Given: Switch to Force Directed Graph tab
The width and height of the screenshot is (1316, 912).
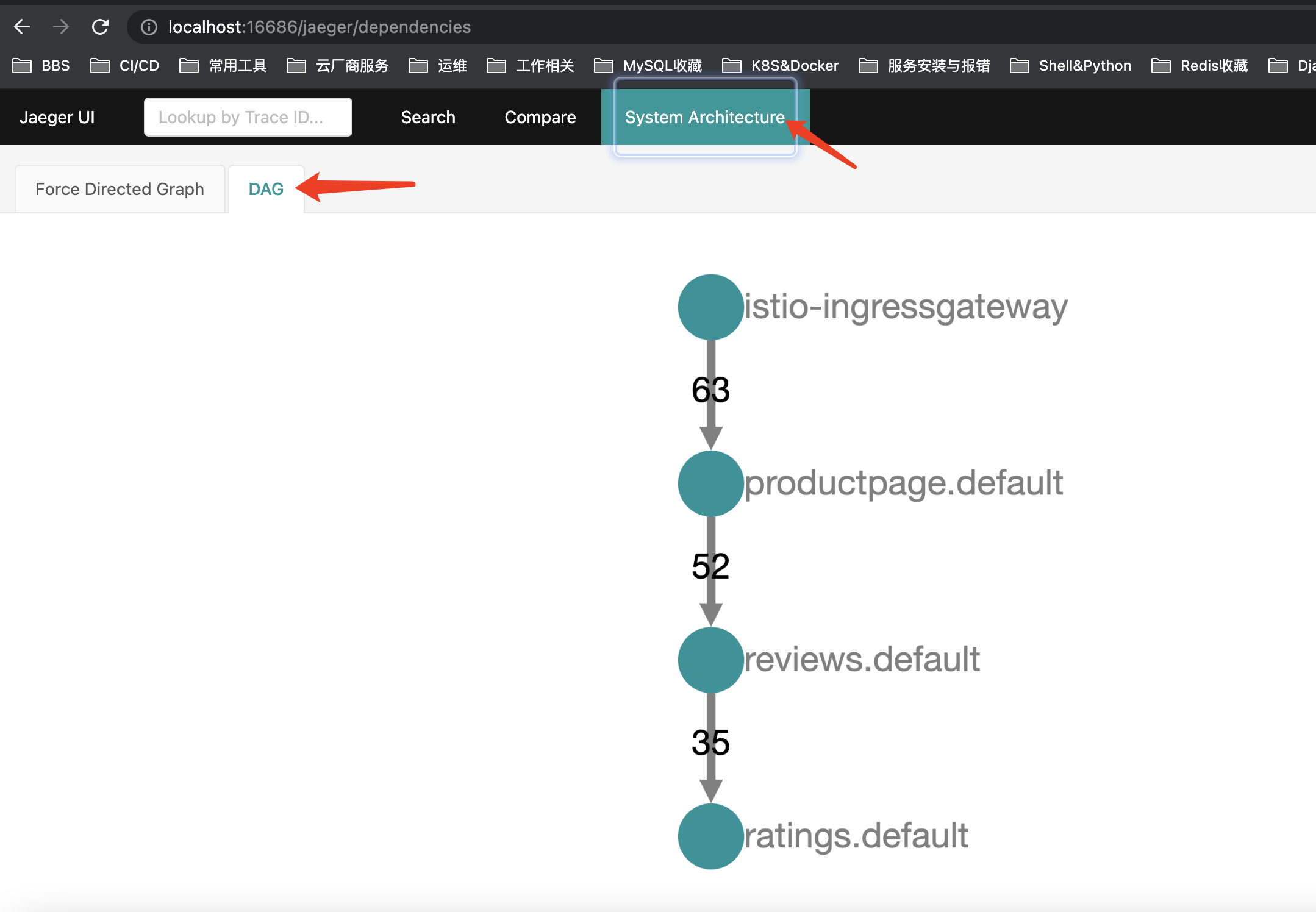Looking at the screenshot, I should tap(120, 189).
